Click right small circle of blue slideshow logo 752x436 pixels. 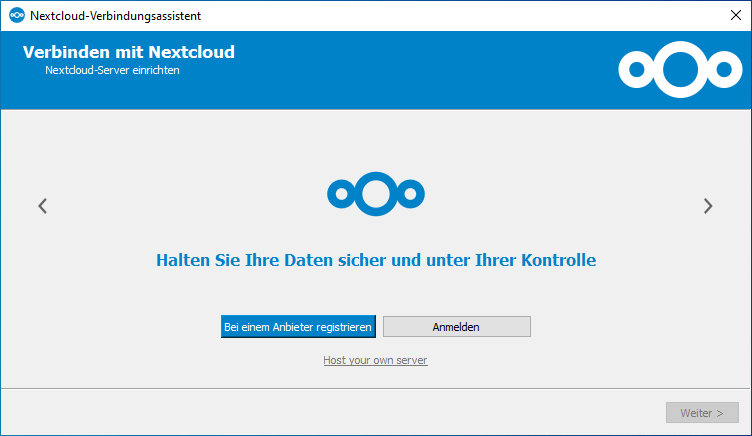[x=411, y=192]
